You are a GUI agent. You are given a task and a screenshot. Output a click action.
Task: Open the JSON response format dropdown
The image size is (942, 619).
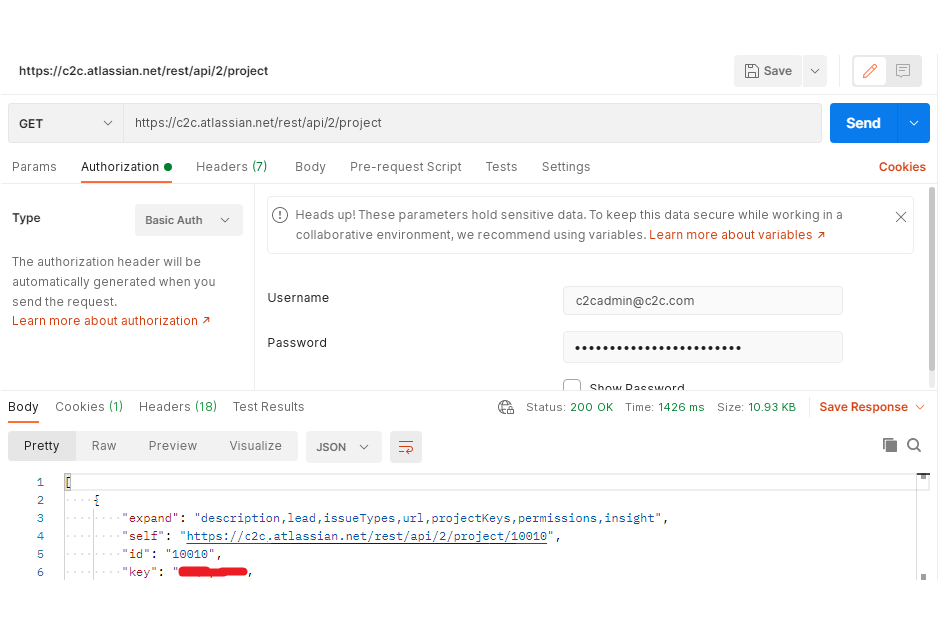pos(343,447)
